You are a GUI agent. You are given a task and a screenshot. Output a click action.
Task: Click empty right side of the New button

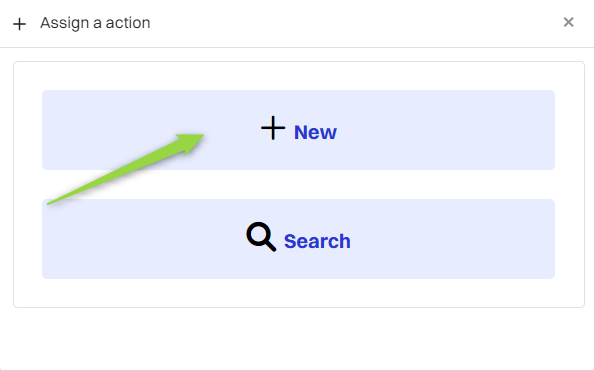pyautogui.click(x=455, y=130)
